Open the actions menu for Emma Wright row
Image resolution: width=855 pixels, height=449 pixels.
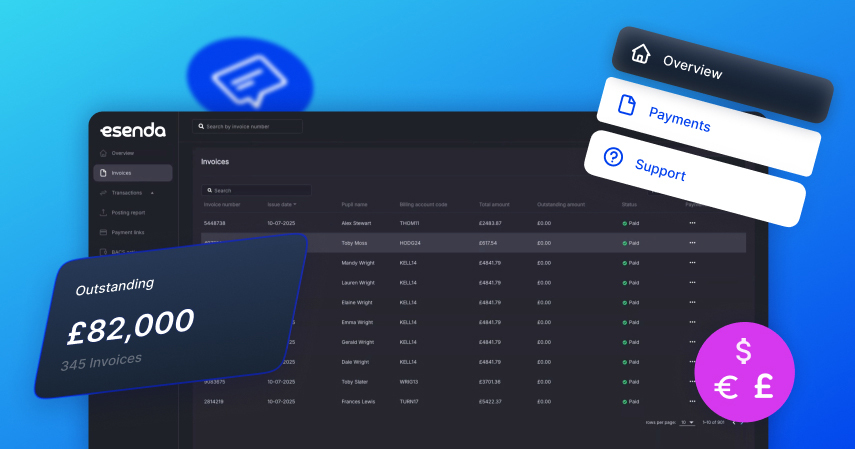click(x=693, y=322)
